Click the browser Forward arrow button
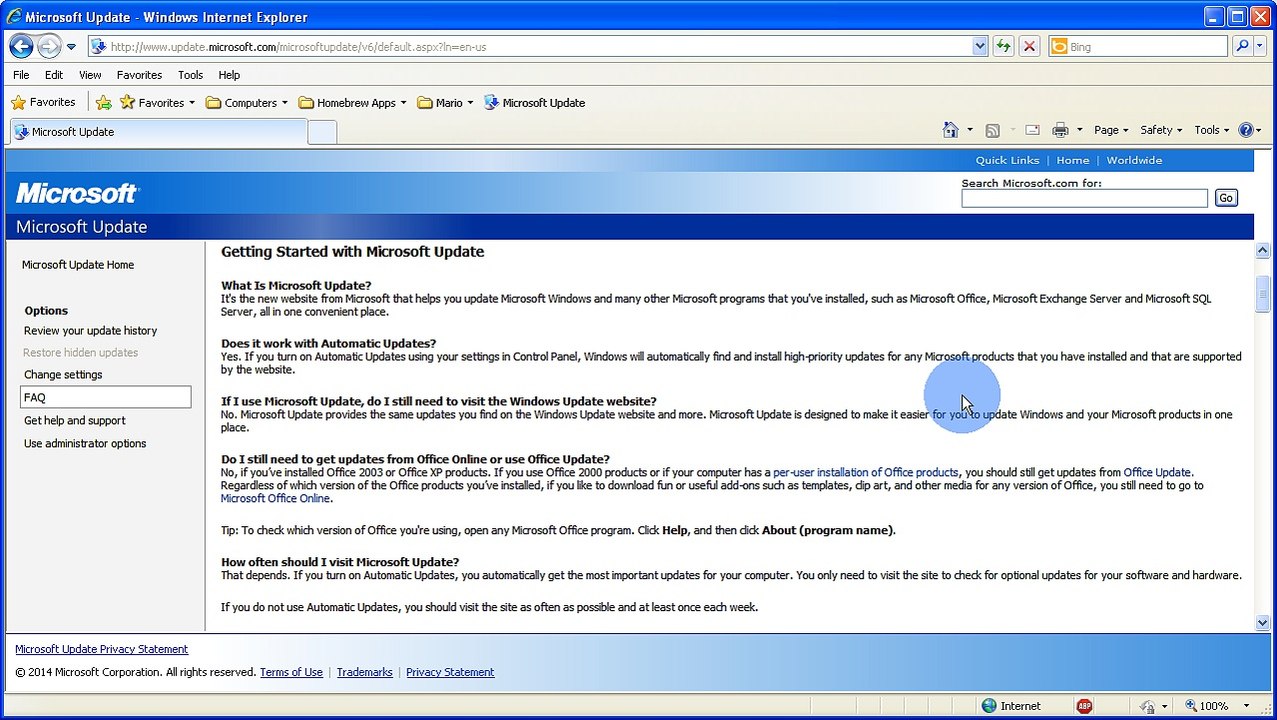Image resolution: width=1277 pixels, height=720 pixels. [x=49, y=46]
